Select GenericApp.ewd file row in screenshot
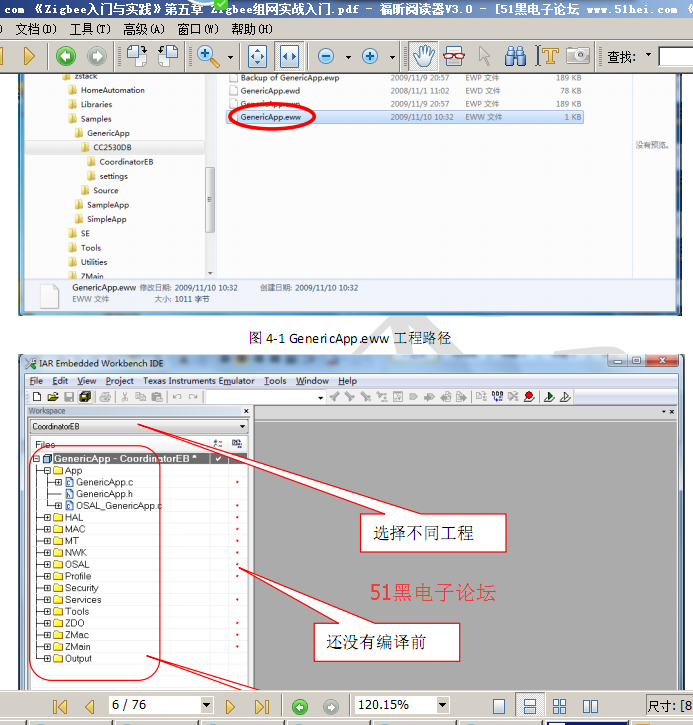This screenshot has width=693, height=725. [405, 91]
